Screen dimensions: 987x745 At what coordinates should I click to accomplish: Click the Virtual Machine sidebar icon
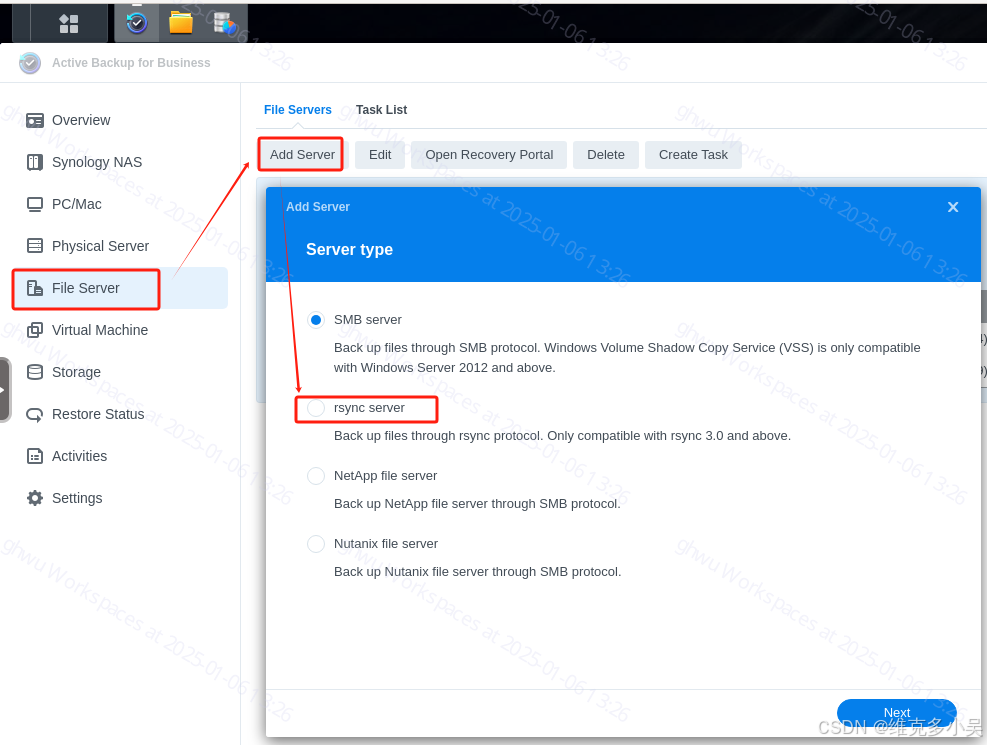pyautogui.click(x=35, y=330)
